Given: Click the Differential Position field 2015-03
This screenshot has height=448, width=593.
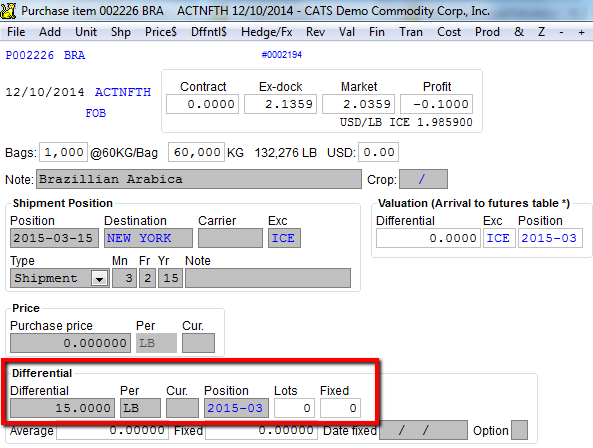Looking at the screenshot, I should [236, 408].
